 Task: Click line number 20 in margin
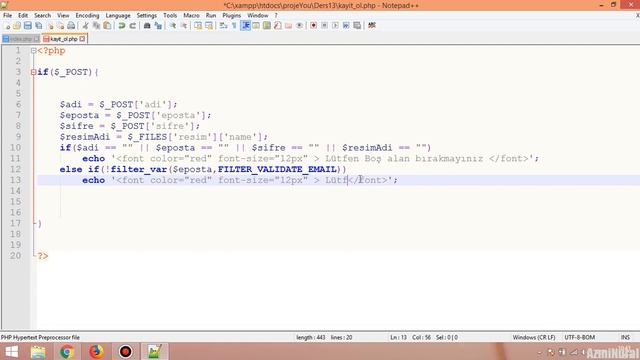point(16,256)
